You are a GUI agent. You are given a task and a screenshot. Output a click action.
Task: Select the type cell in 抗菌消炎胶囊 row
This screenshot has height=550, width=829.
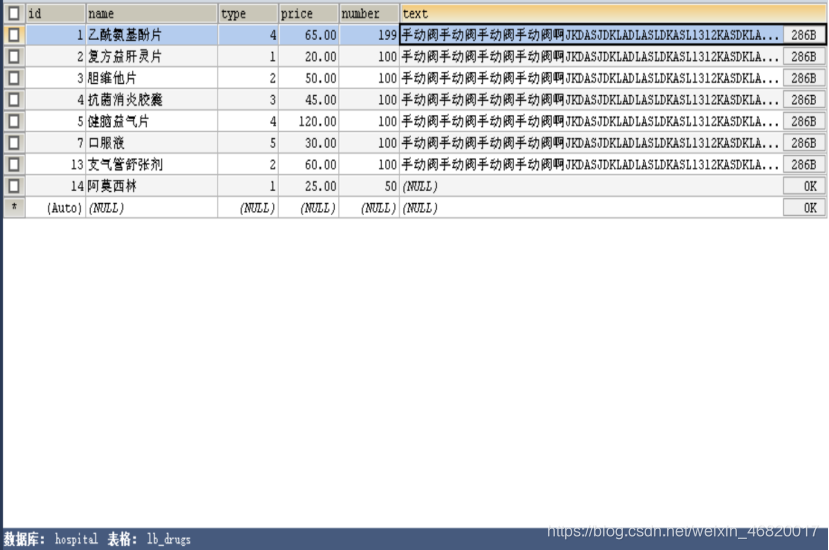(x=248, y=99)
